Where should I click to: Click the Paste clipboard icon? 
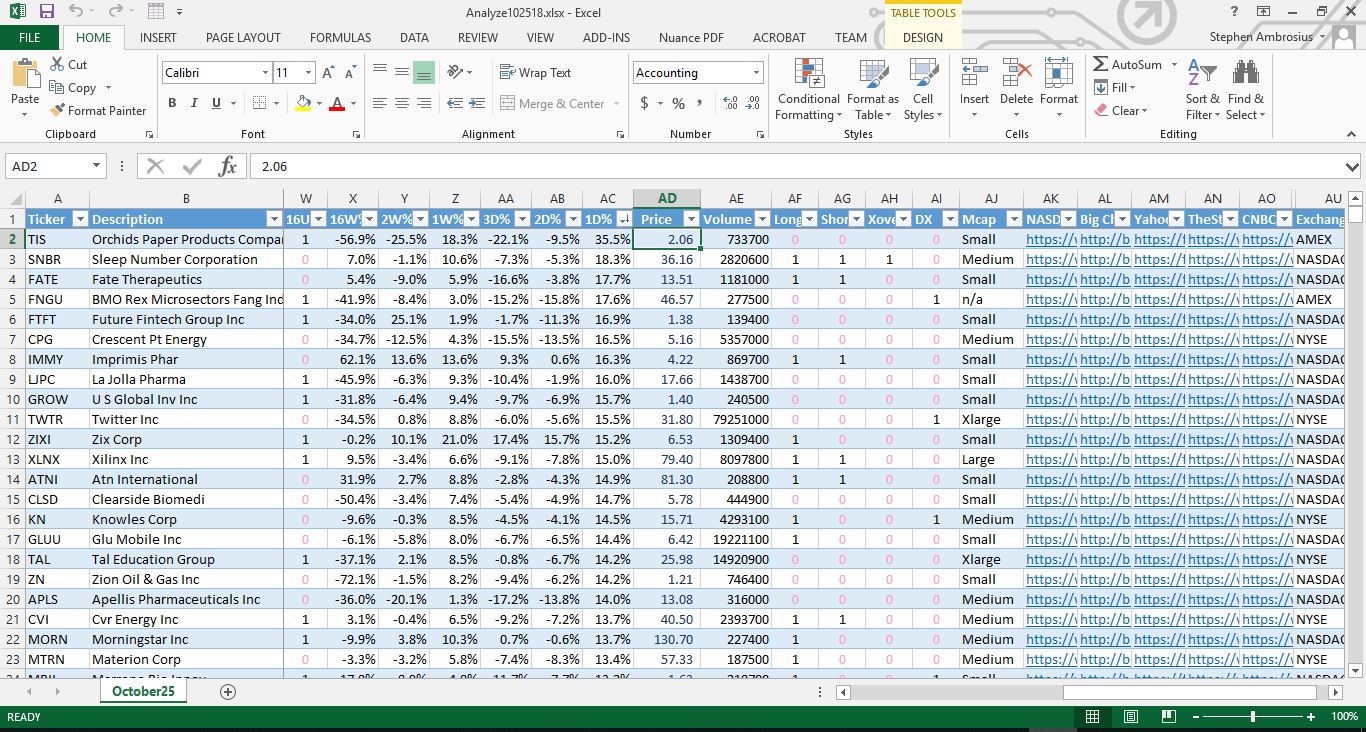pyautogui.click(x=25, y=75)
